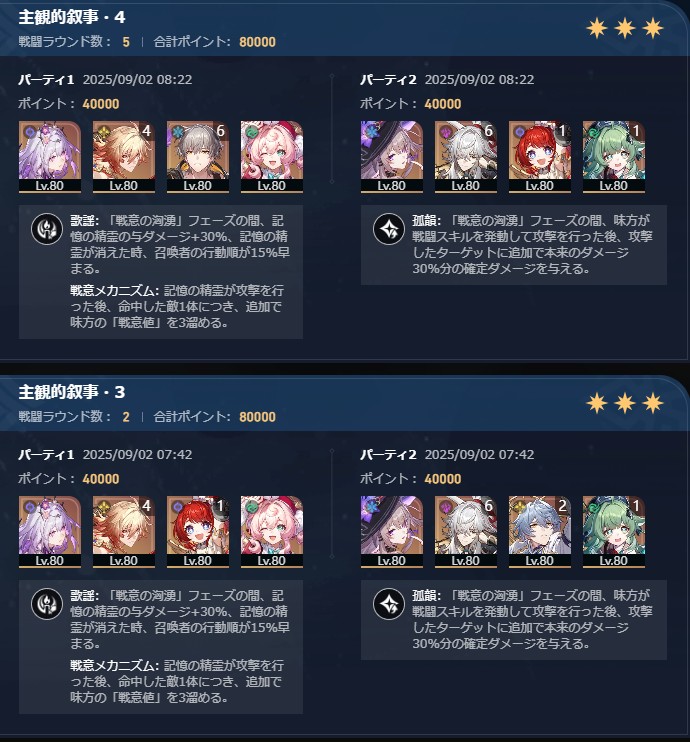Click the 主観的叙事・4 stage header
The height and width of the screenshot is (742, 690).
point(72,17)
